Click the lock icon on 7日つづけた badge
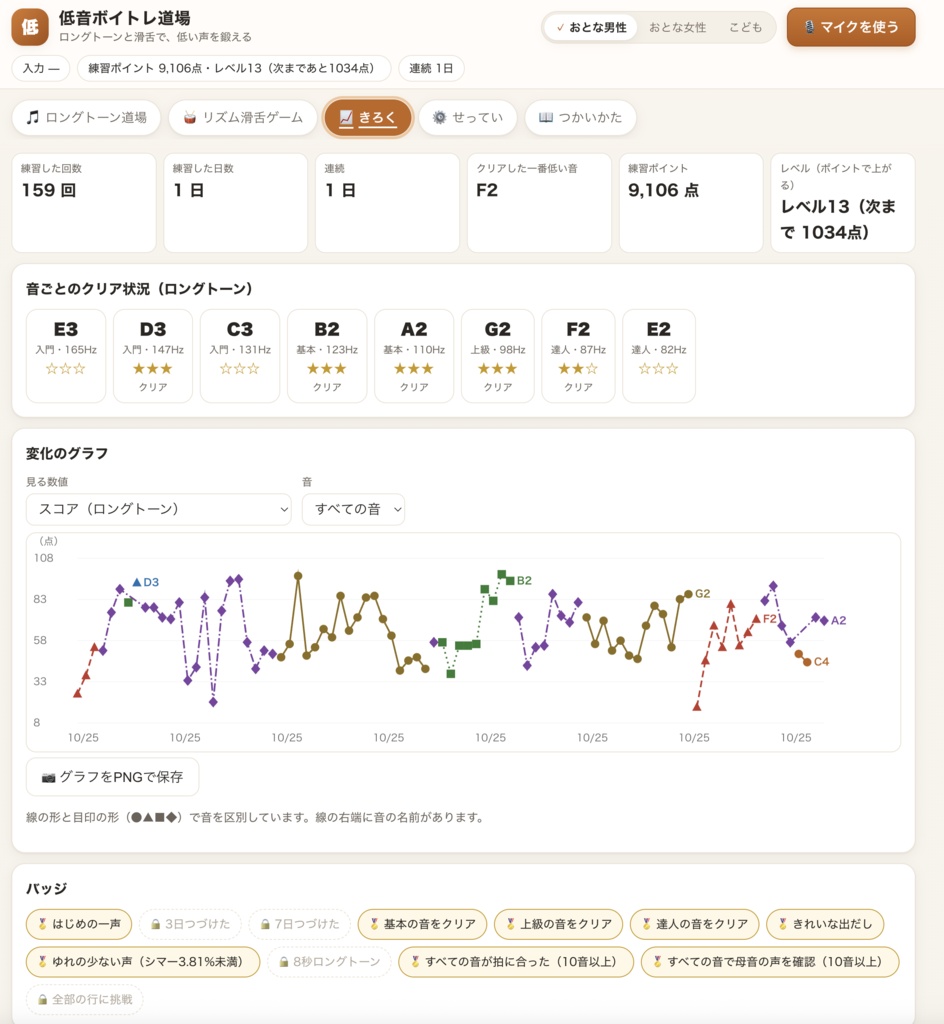This screenshot has width=944, height=1024. (x=265, y=924)
